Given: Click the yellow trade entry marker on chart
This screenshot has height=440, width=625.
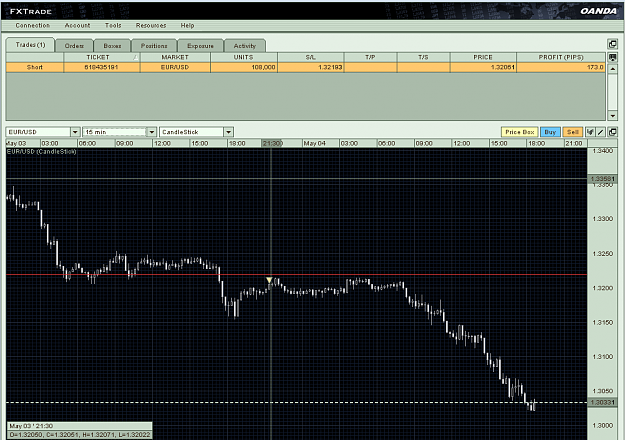Looking at the screenshot, I should click(269, 280).
